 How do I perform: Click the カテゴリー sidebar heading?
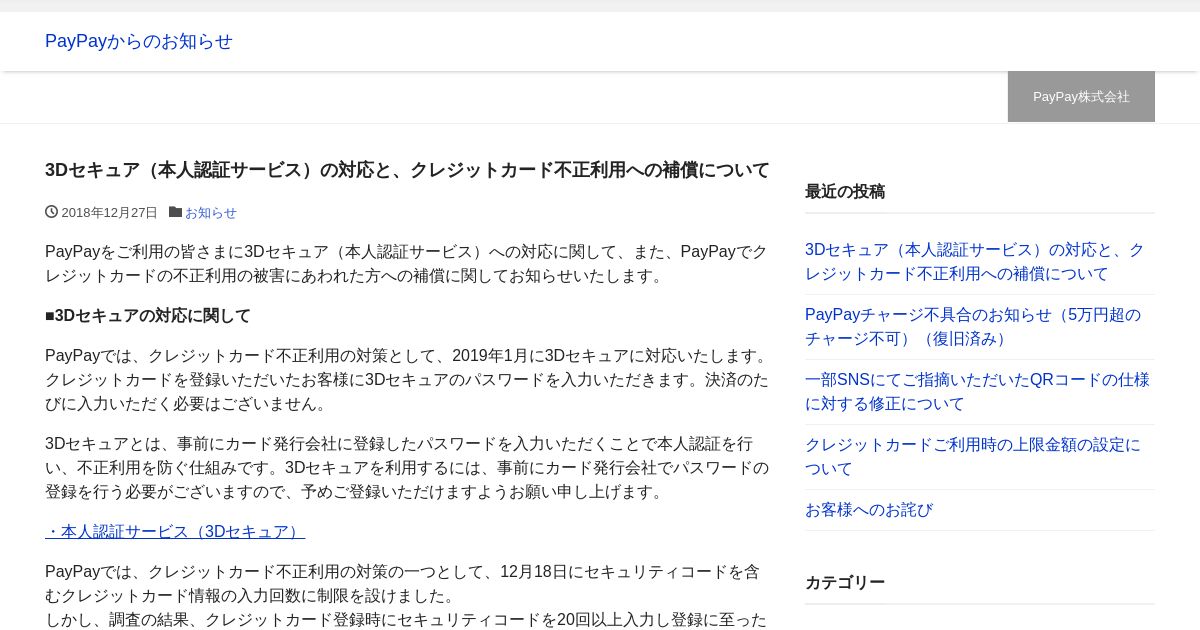(845, 583)
